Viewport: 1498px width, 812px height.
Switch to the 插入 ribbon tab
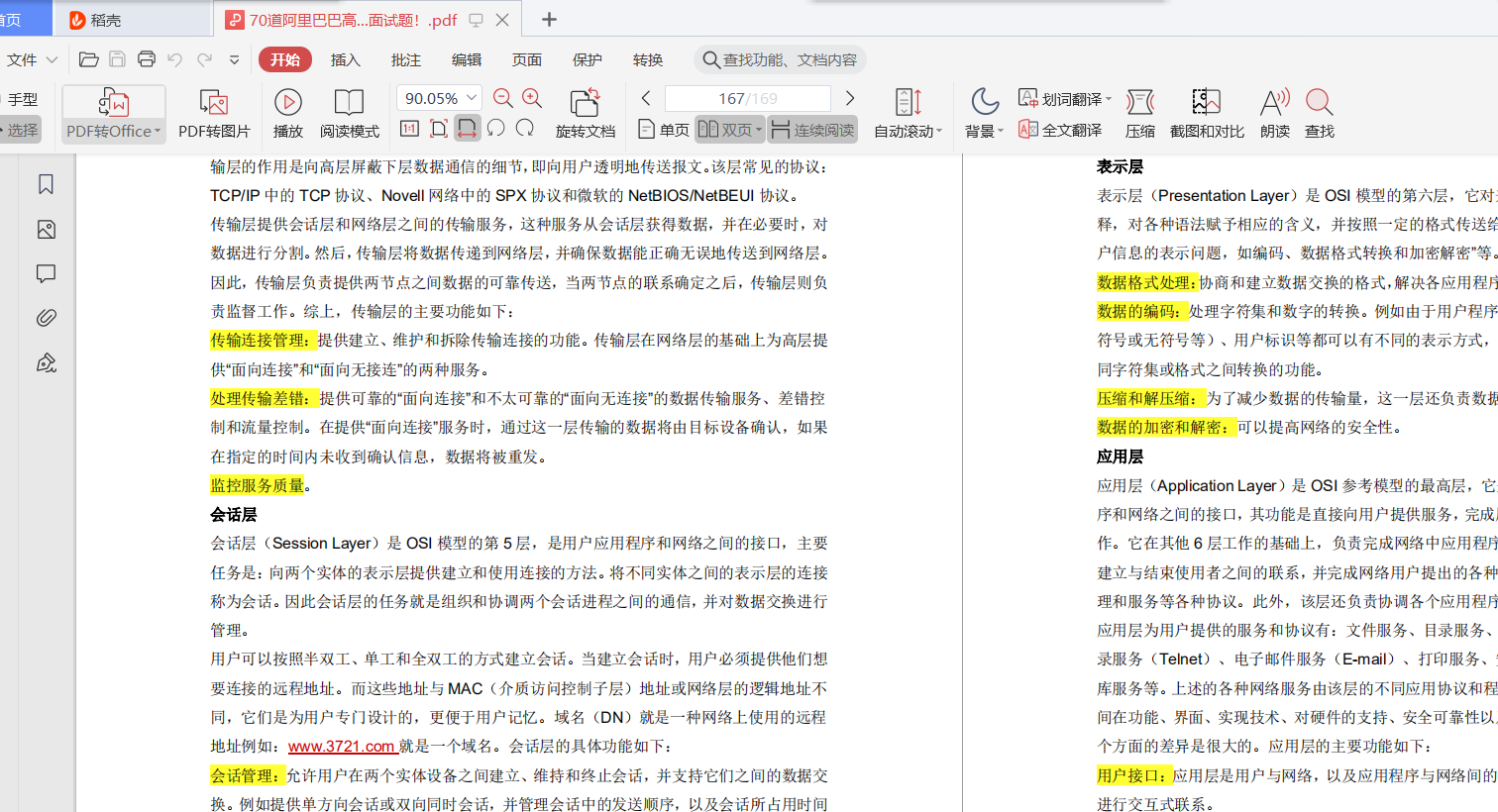(344, 59)
